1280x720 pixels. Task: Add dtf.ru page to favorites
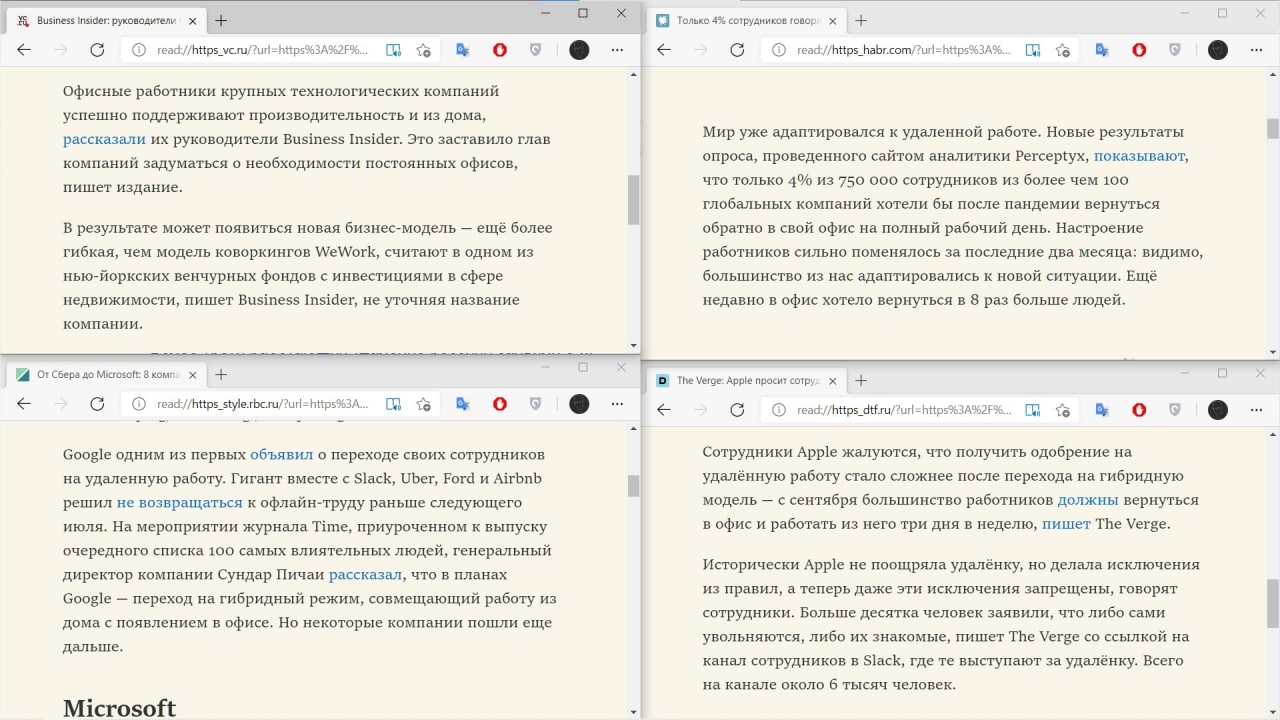[1064, 410]
